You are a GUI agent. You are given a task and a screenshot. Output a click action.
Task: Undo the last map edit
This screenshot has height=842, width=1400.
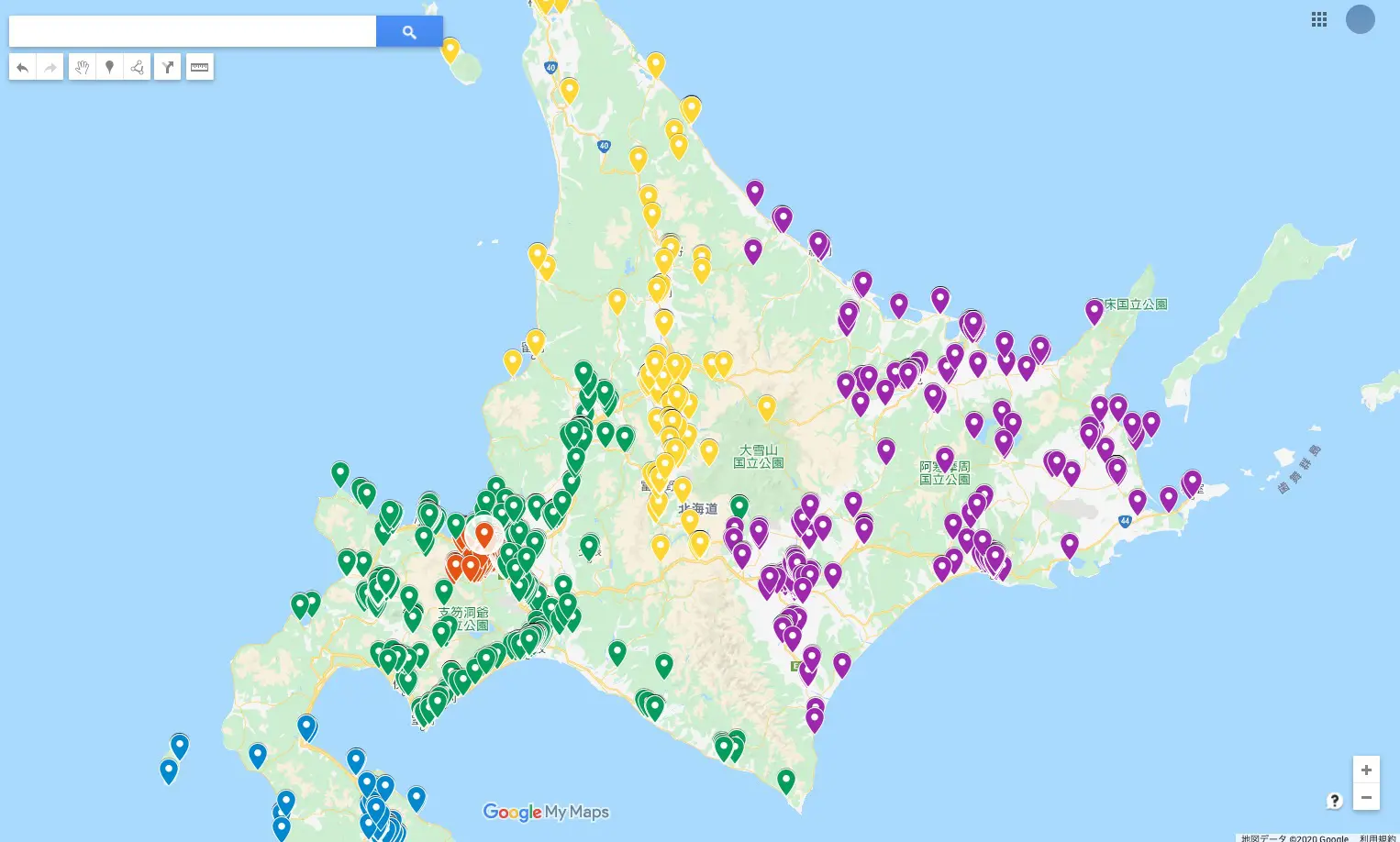click(x=23, y=67)
